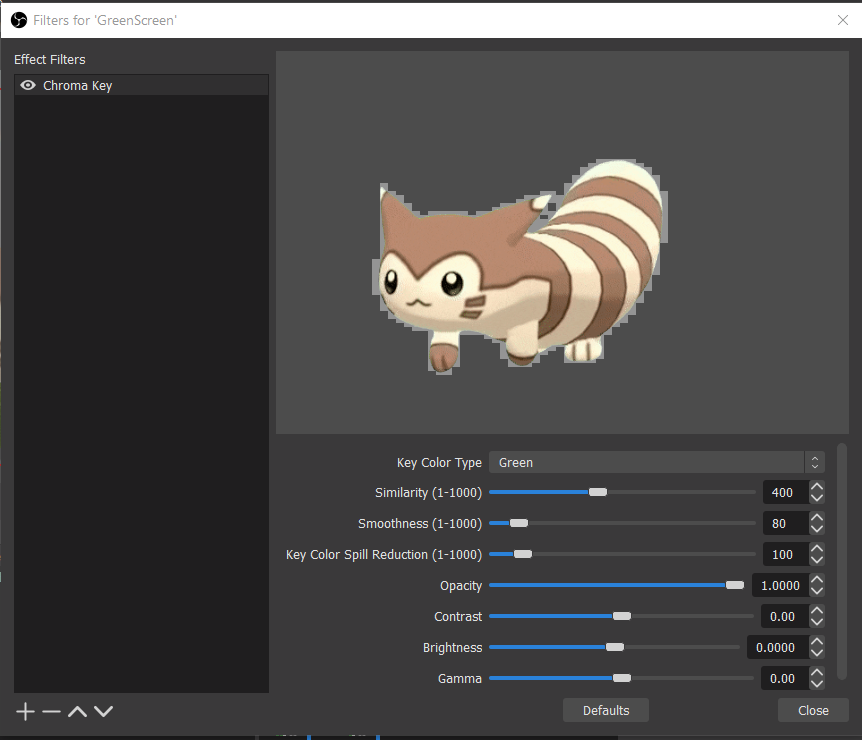Image resolution: width=862 pixels, height=740 pixels.
Task: Increase Smoothness with the up stepper arrow
Action: click(x=817, y=517)
